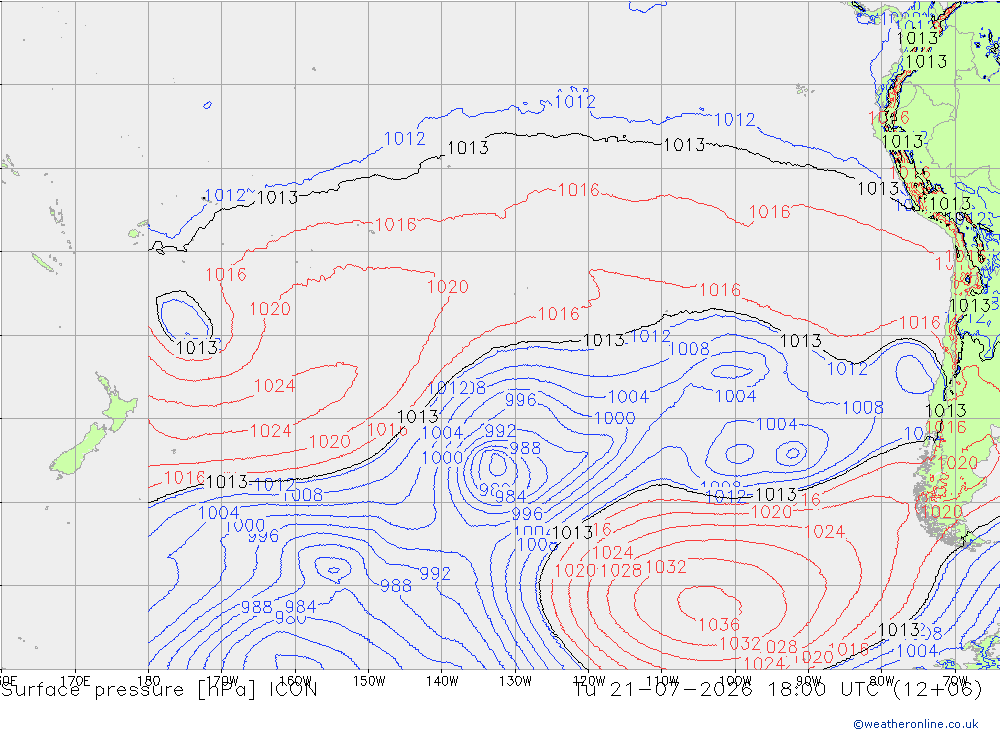Click the weatheronline.co.uk copyright link
Image resolution: width=1000 pixels, height=733 pixels.
click(x=916, y=724)
